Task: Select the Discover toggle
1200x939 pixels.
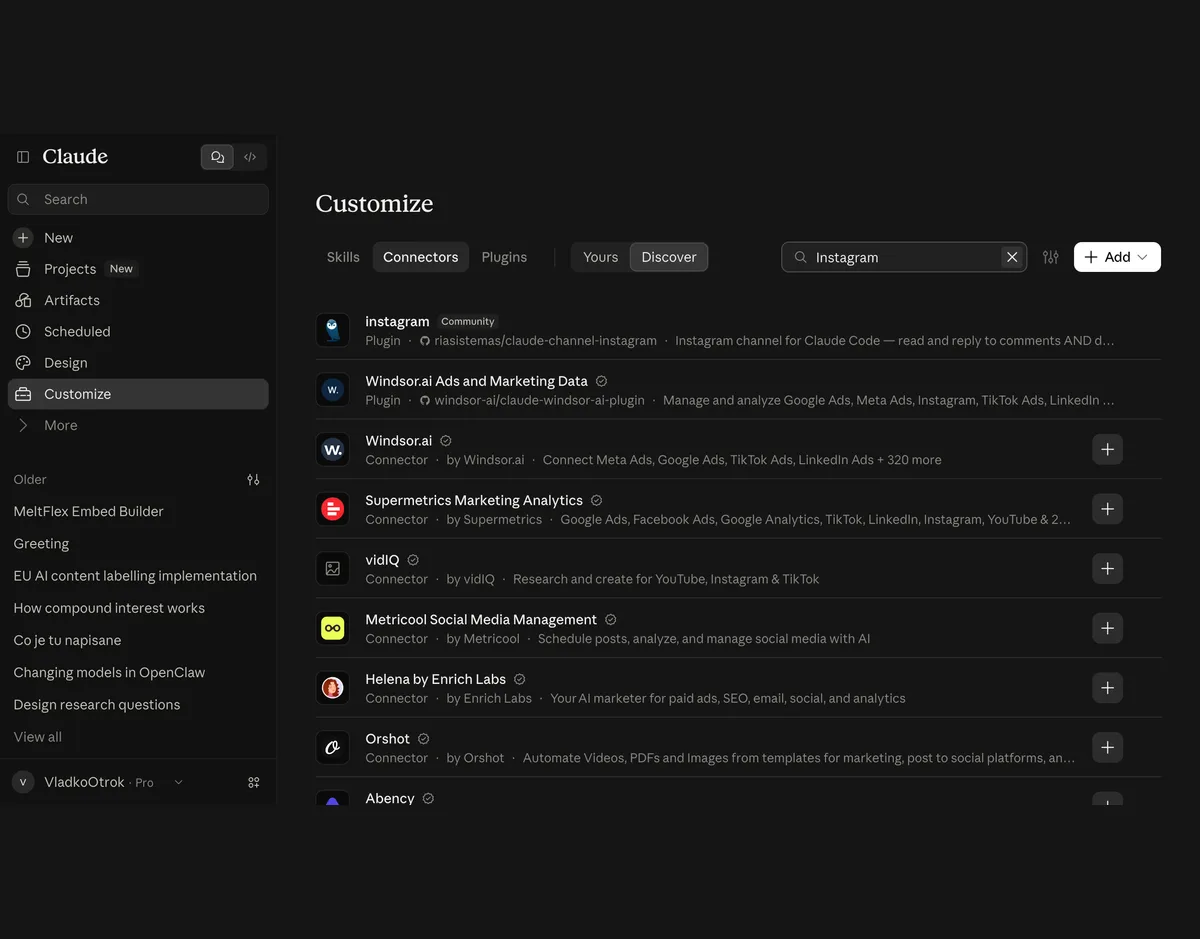Action: (x=669, y=257)
